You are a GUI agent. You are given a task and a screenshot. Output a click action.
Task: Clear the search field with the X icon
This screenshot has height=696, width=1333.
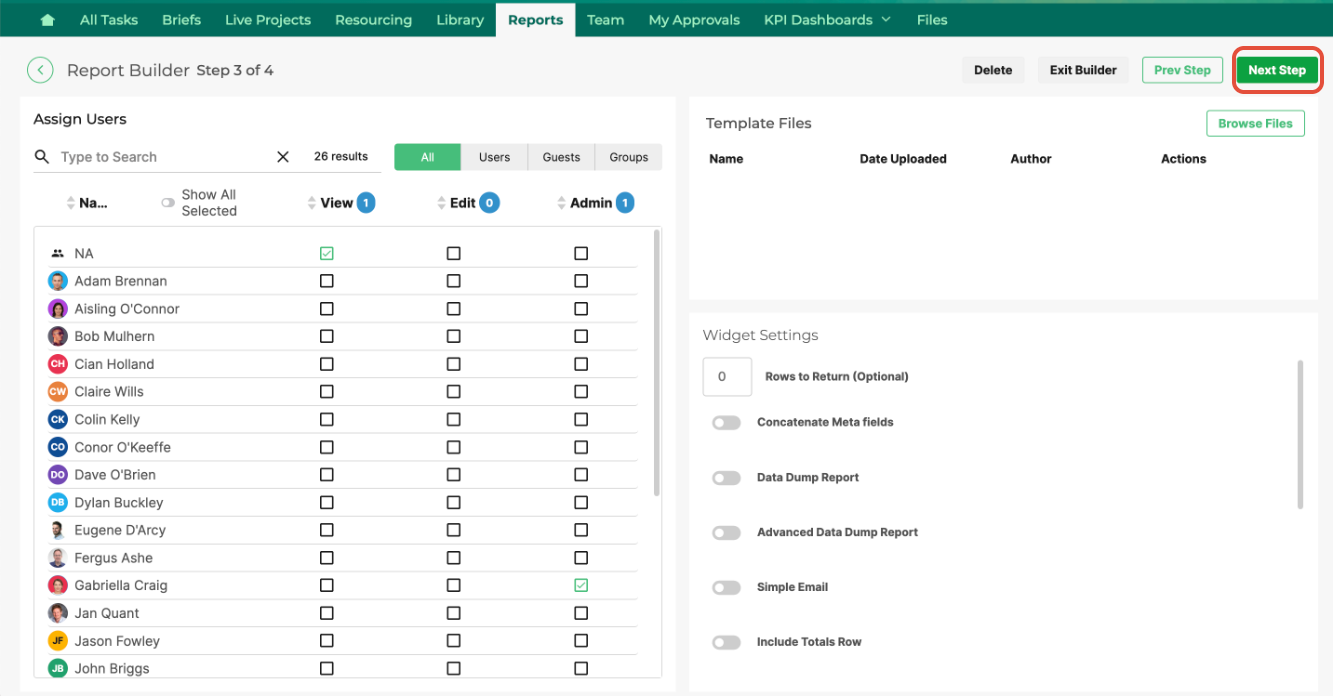click(283, 157)
